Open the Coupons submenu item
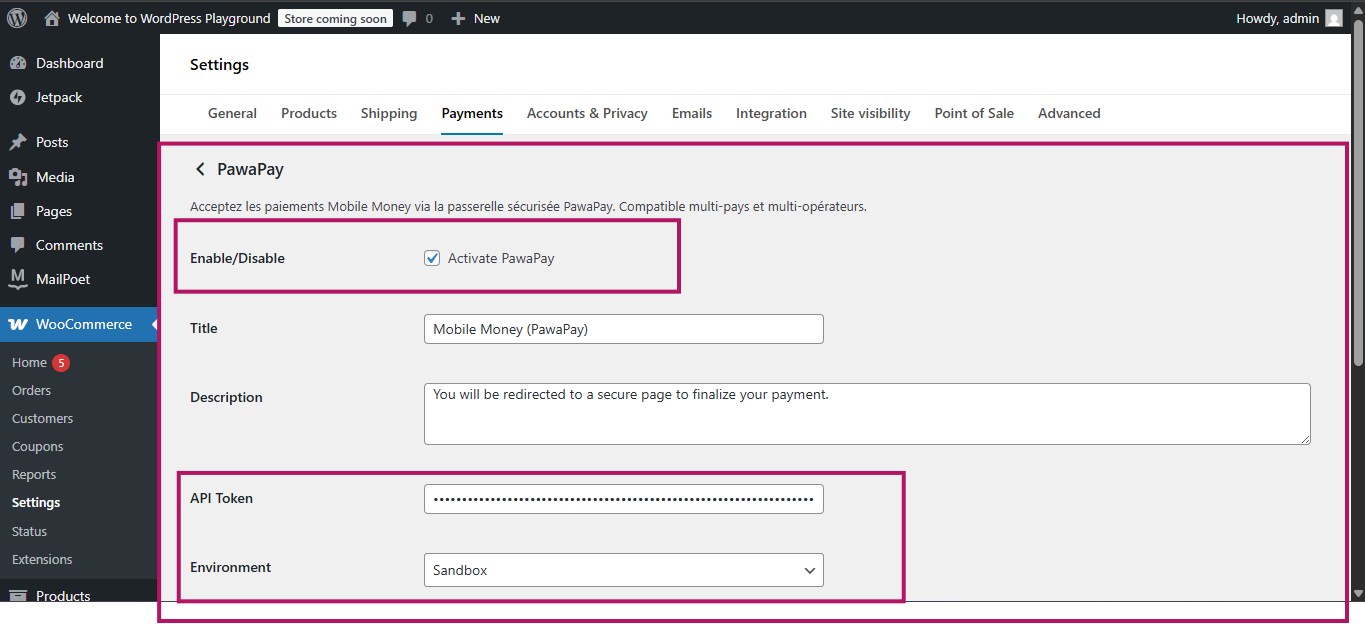The width and height of the screenshot is (1365, 624). (37, 446)
